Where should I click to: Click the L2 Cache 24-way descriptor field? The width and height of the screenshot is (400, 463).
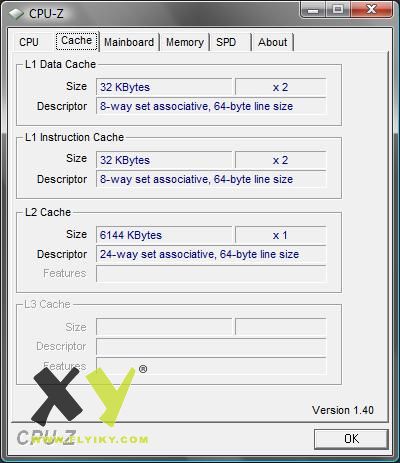pos(211,254)
